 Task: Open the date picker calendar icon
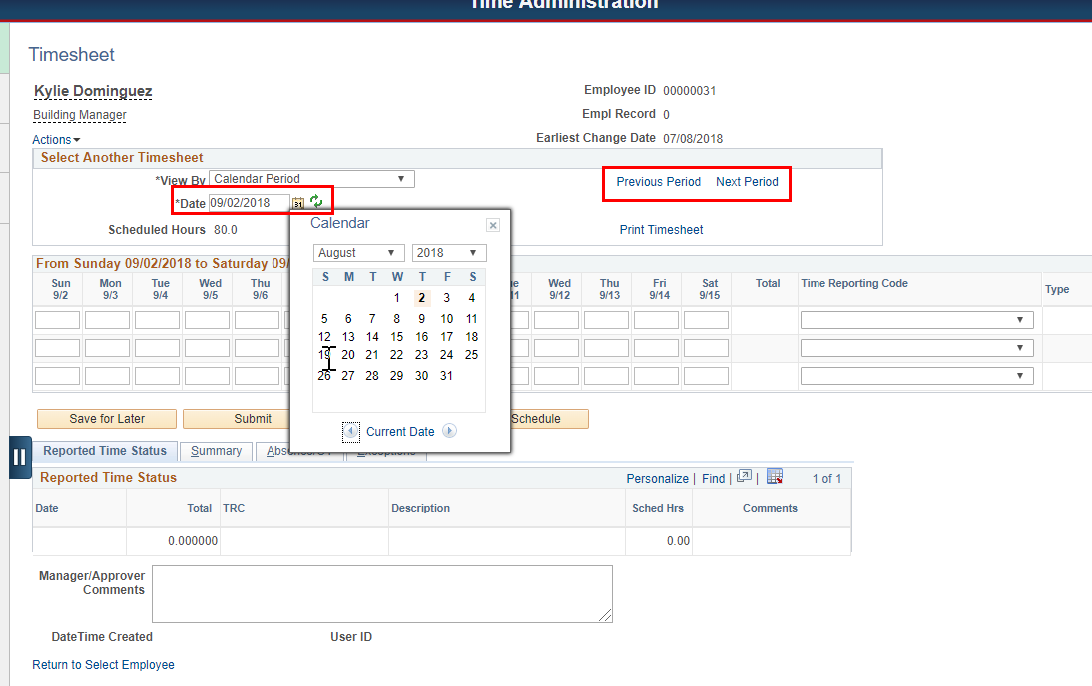tap(298, 202)
